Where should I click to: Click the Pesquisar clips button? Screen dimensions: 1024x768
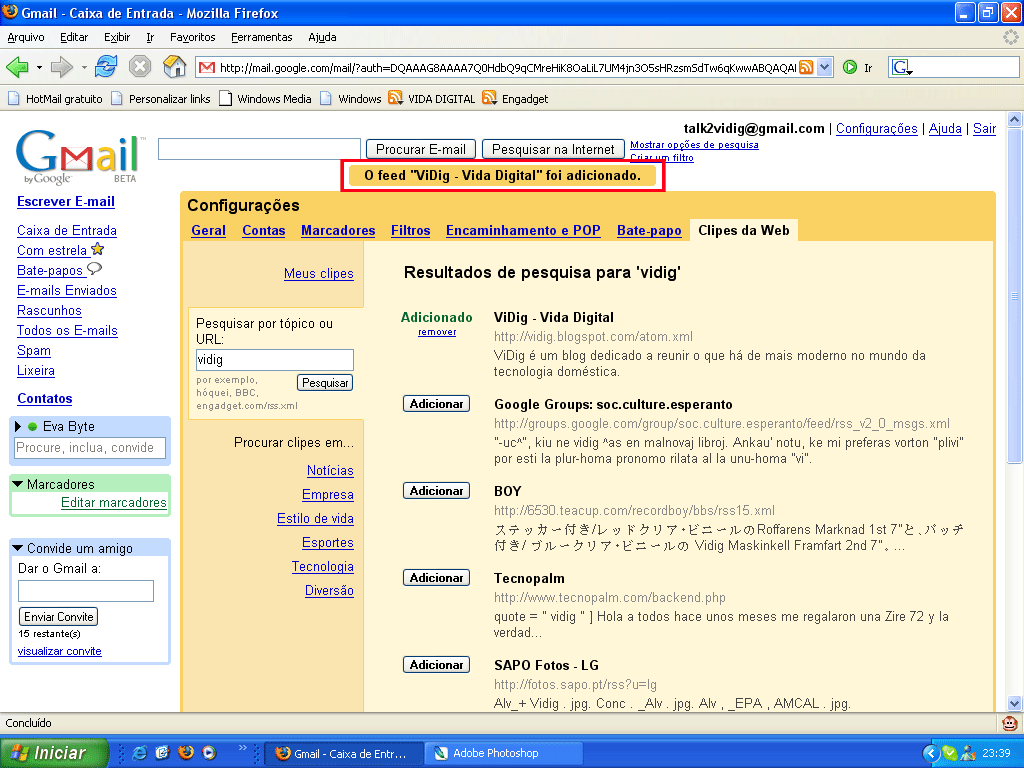coord(325,383)
